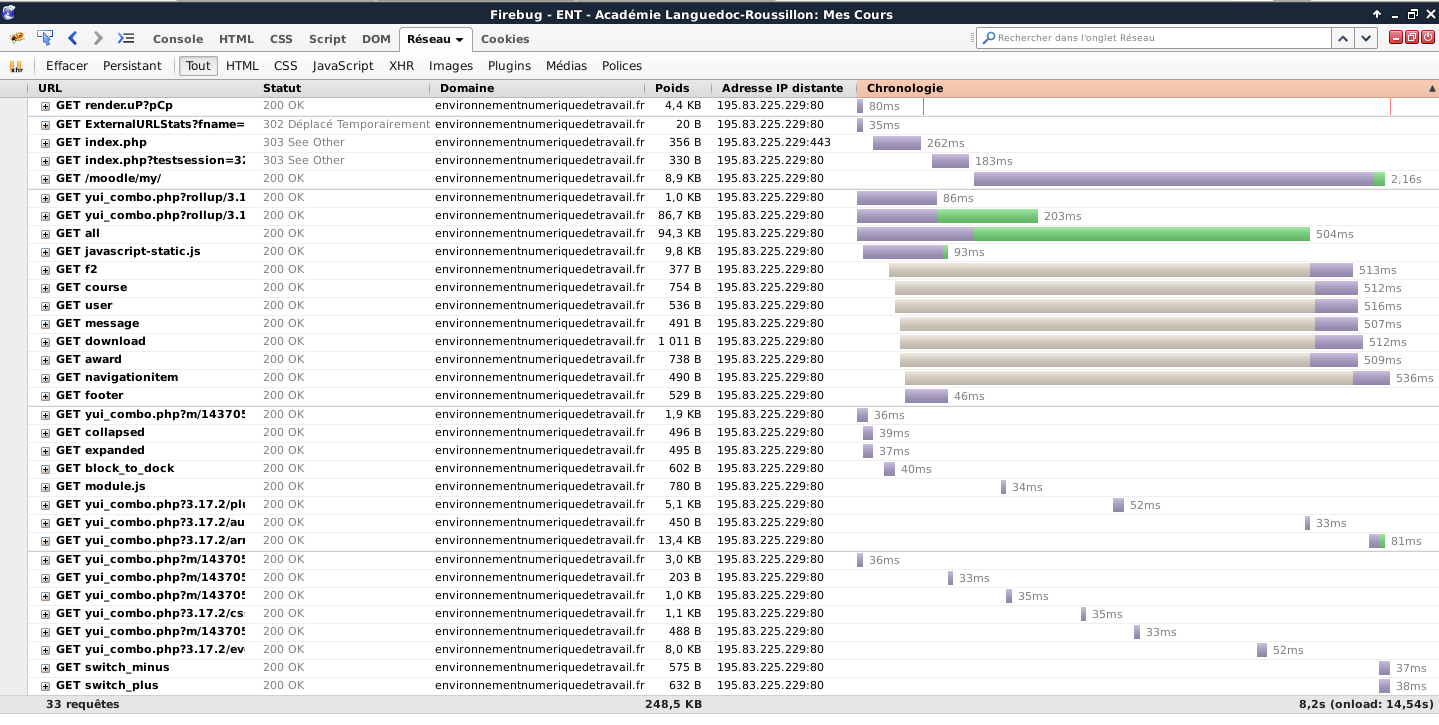Sort by the Domaine column header
The height and width of the screenshot is (725, 1439).
[x=539, y=88]
